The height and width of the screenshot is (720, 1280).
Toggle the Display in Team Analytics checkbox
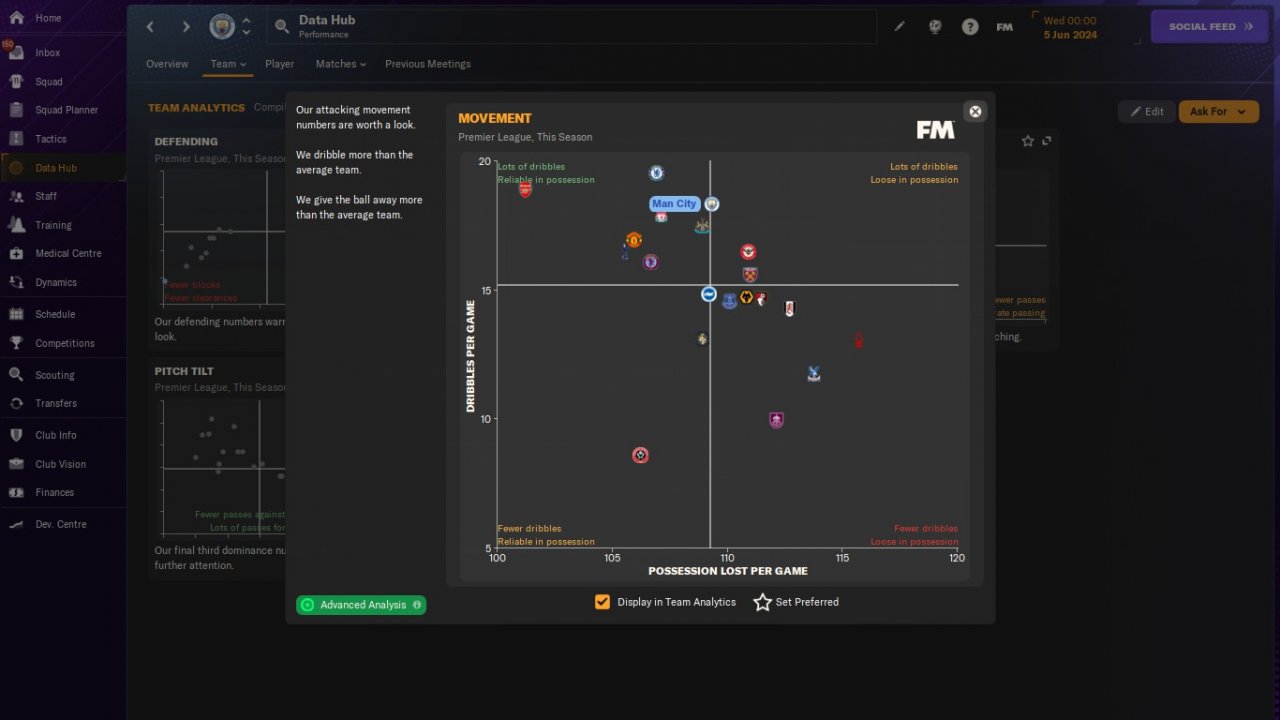pos(602,602)
